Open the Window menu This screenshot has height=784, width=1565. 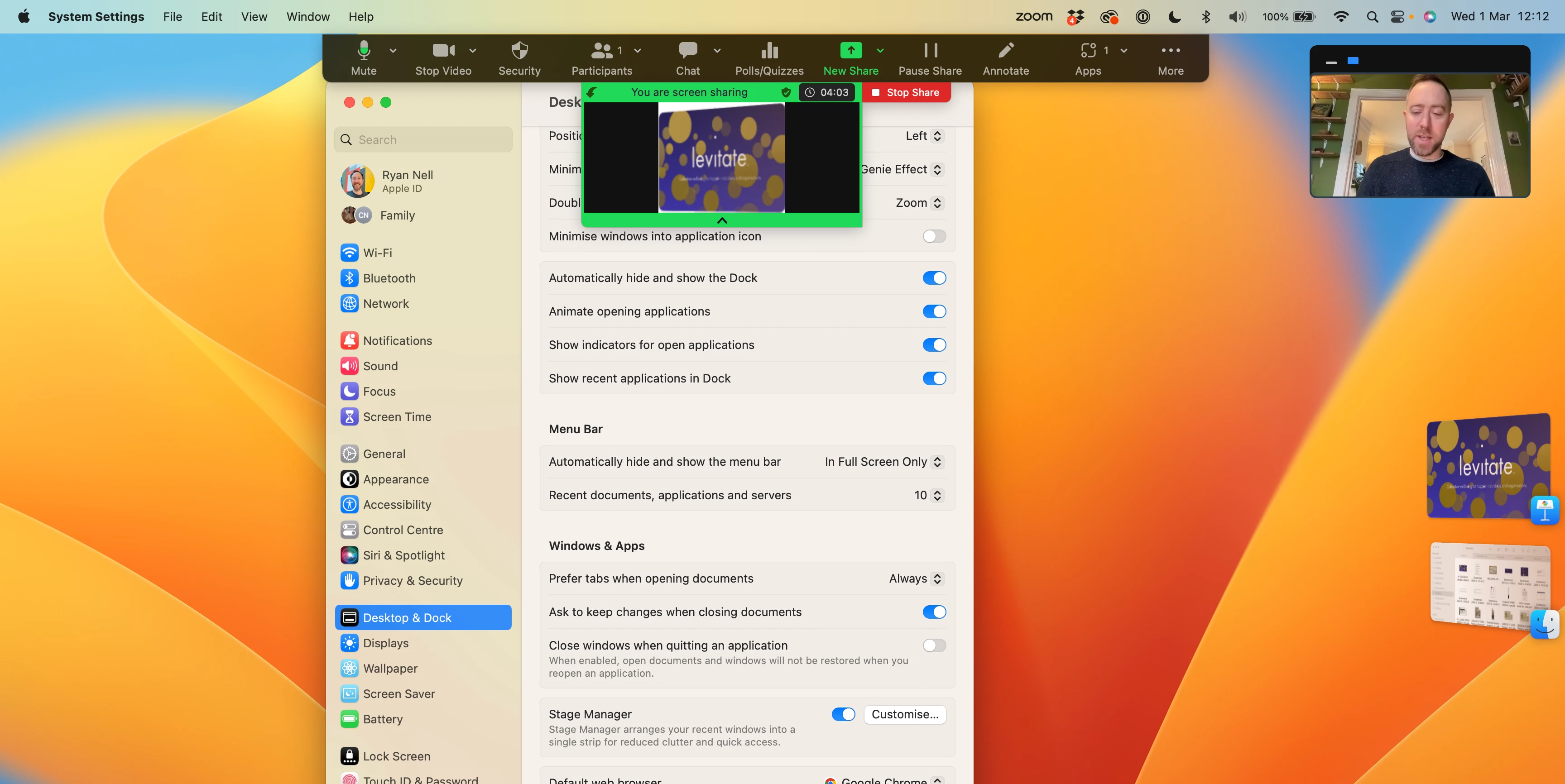point(307,17)
